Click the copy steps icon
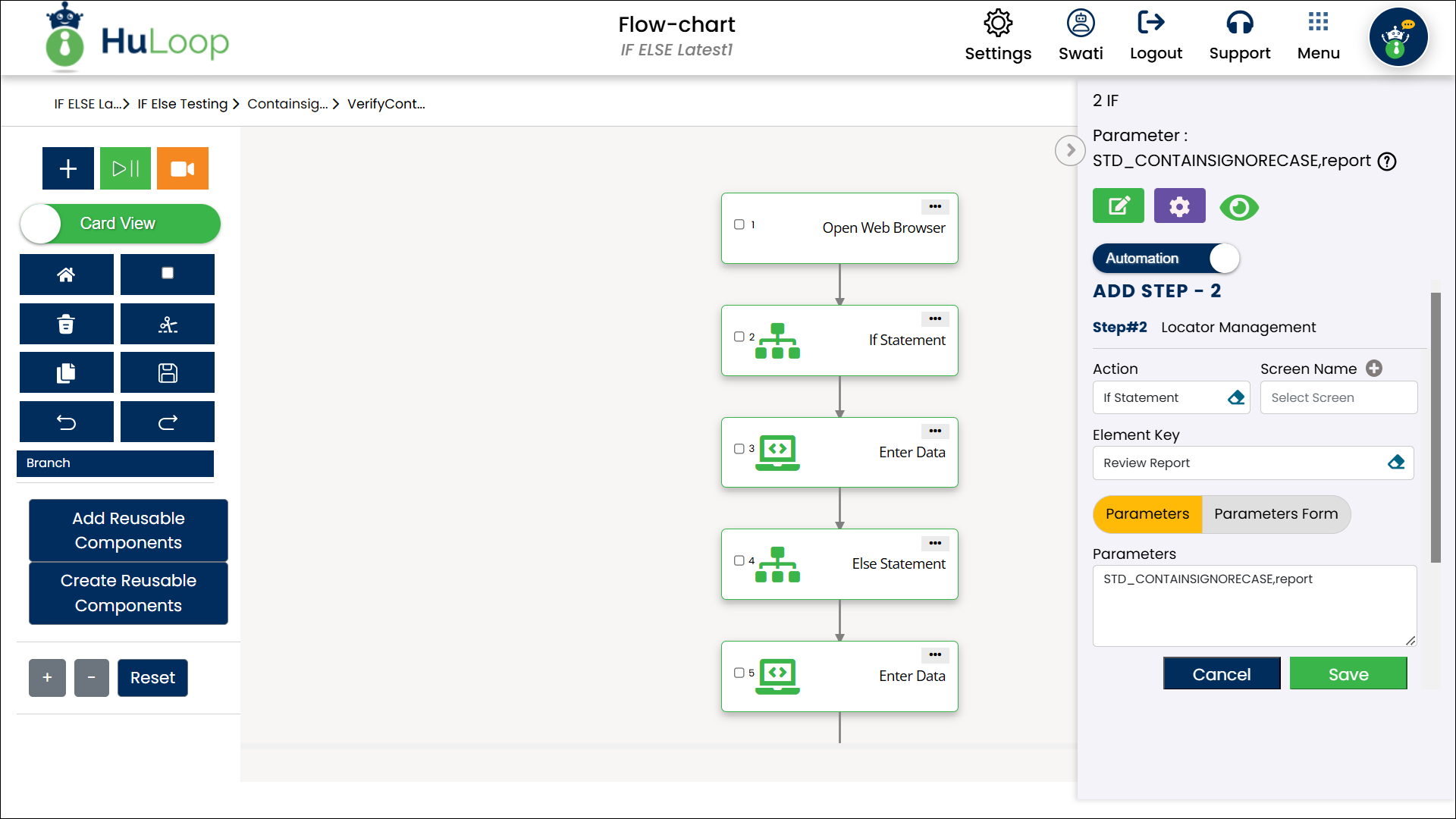 [x=67, y=373]
